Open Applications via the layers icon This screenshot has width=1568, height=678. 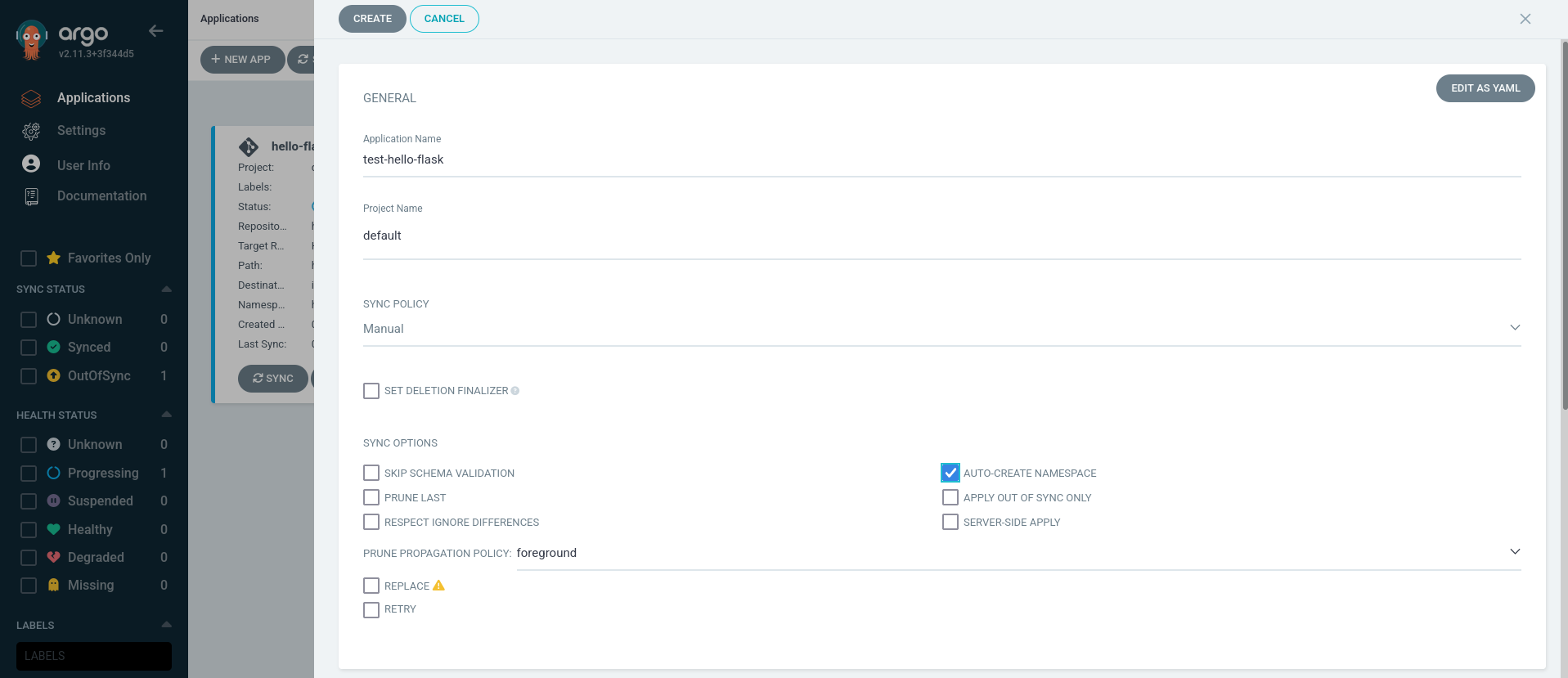(x=31, y=98)
